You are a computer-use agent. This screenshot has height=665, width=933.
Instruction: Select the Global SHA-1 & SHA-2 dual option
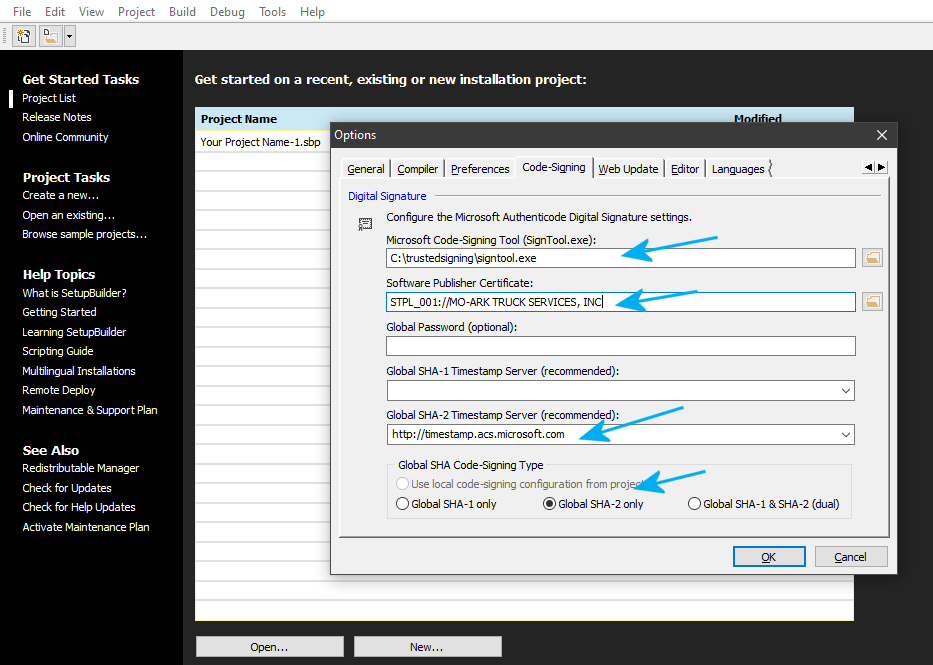coord(694,503)
